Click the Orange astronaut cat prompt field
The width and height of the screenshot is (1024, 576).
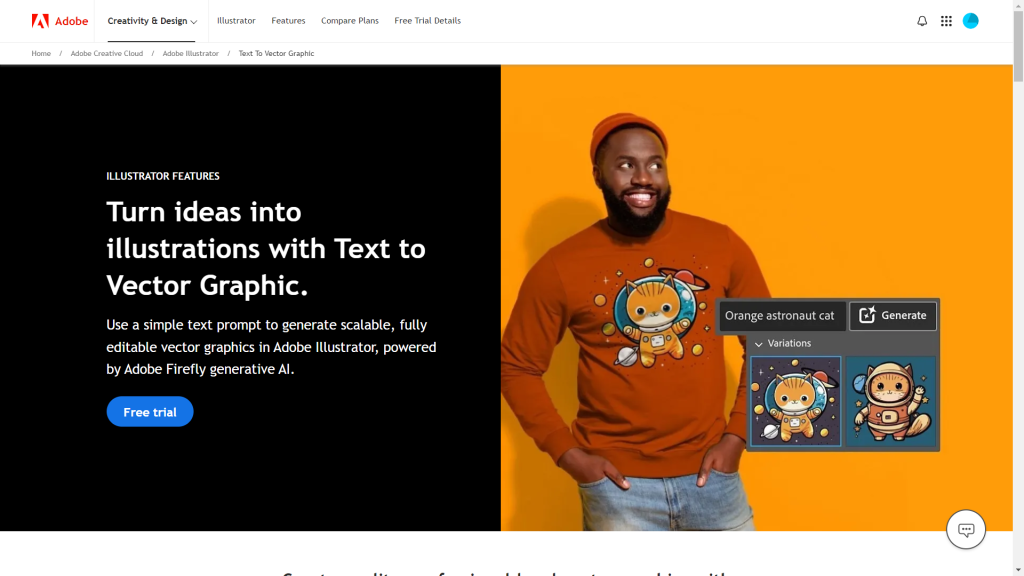780,316
